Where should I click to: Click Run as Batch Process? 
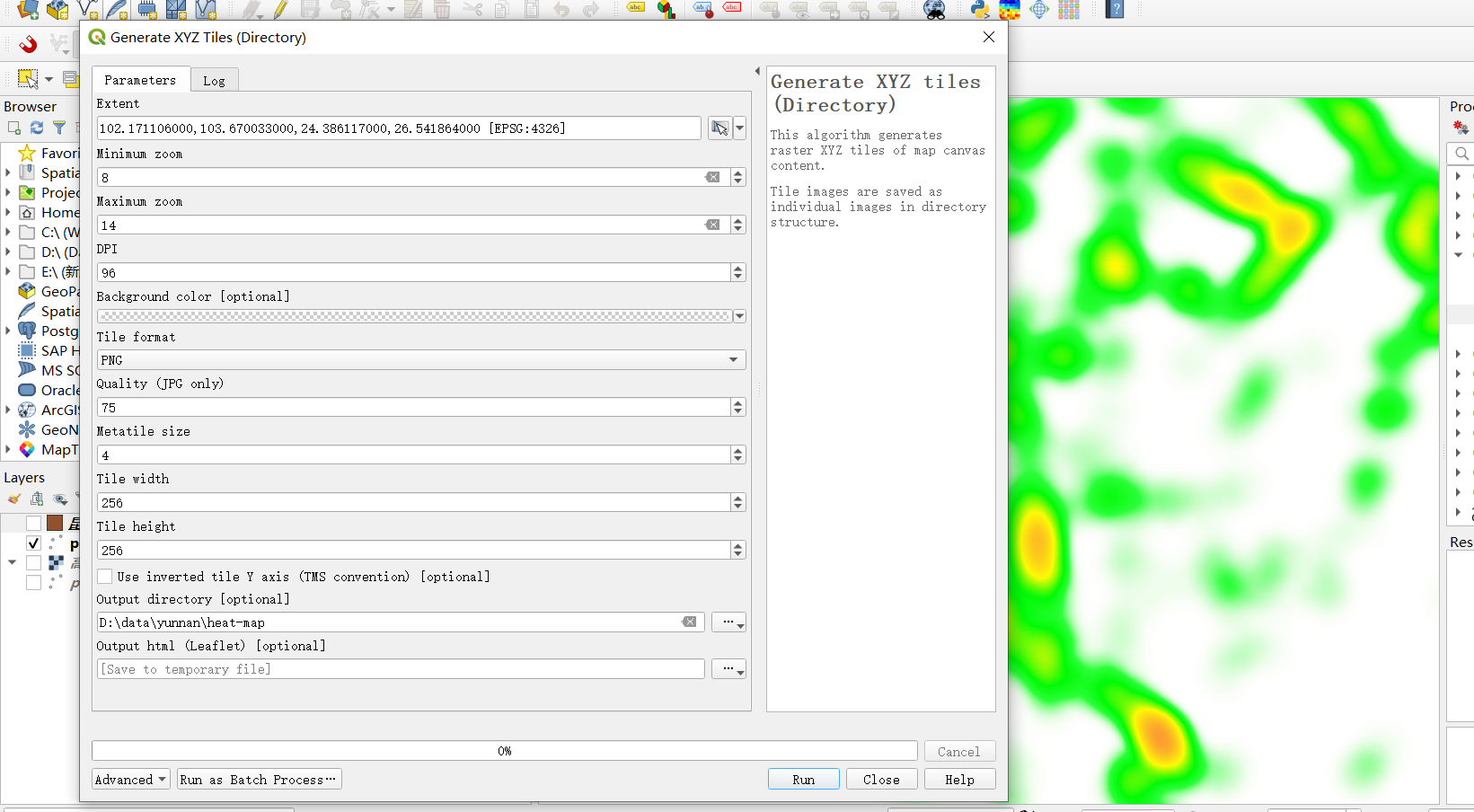pos(259,779)
